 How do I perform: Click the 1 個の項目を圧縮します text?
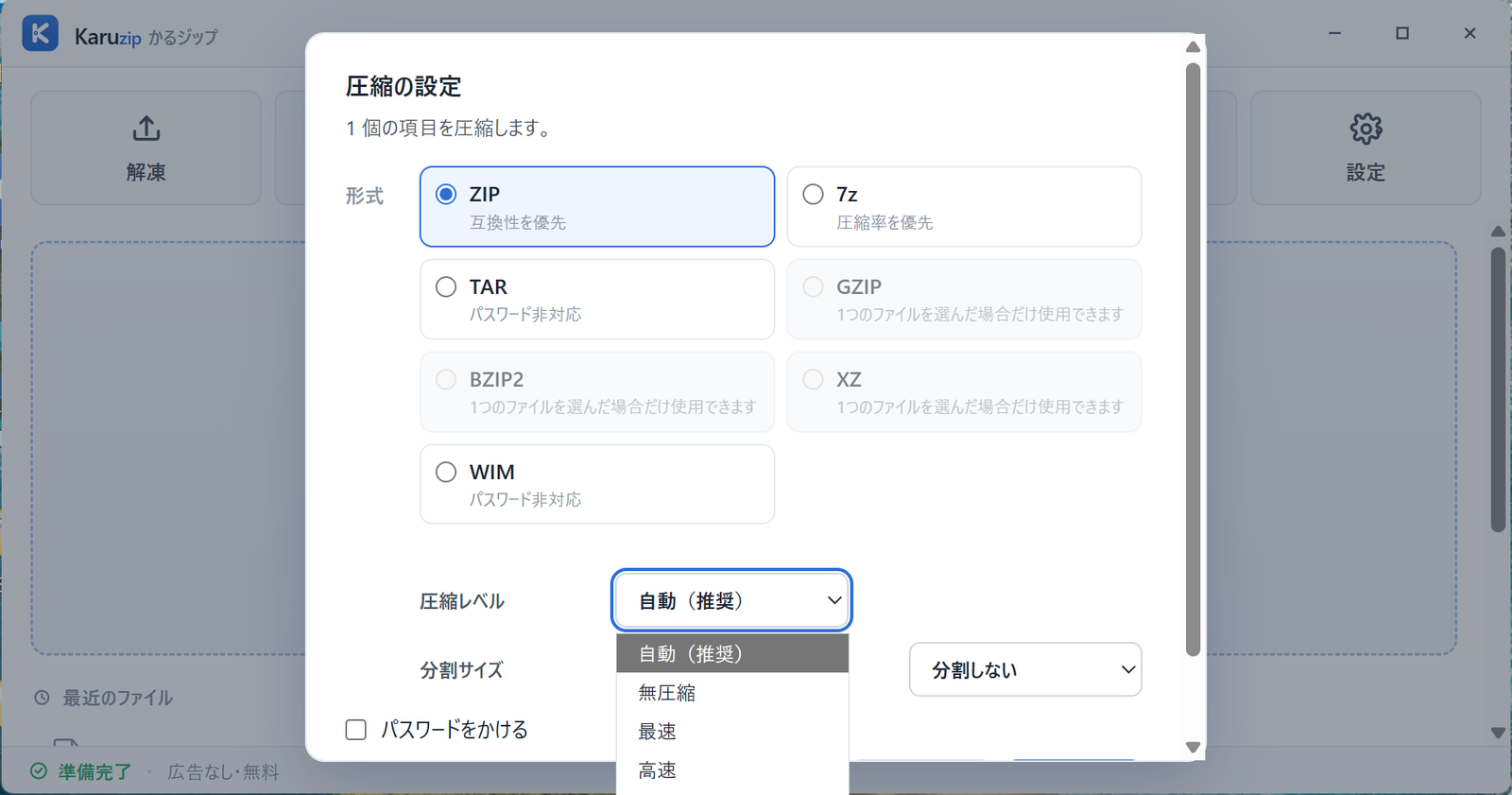(x=449, y=128)
